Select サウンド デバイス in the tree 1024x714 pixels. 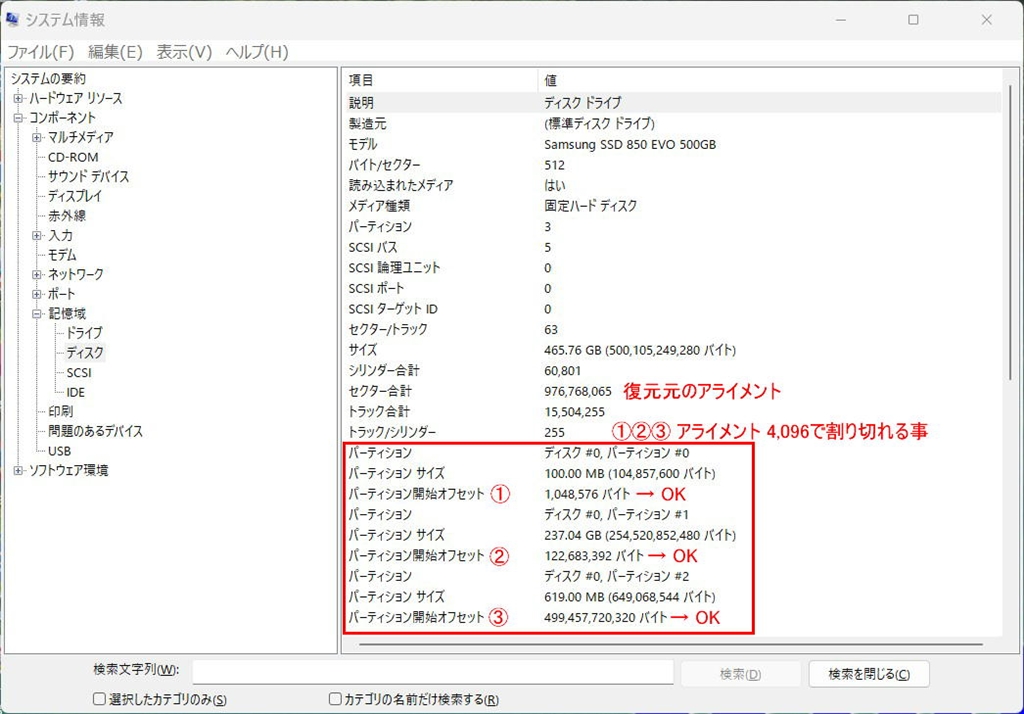pos(88,176)
